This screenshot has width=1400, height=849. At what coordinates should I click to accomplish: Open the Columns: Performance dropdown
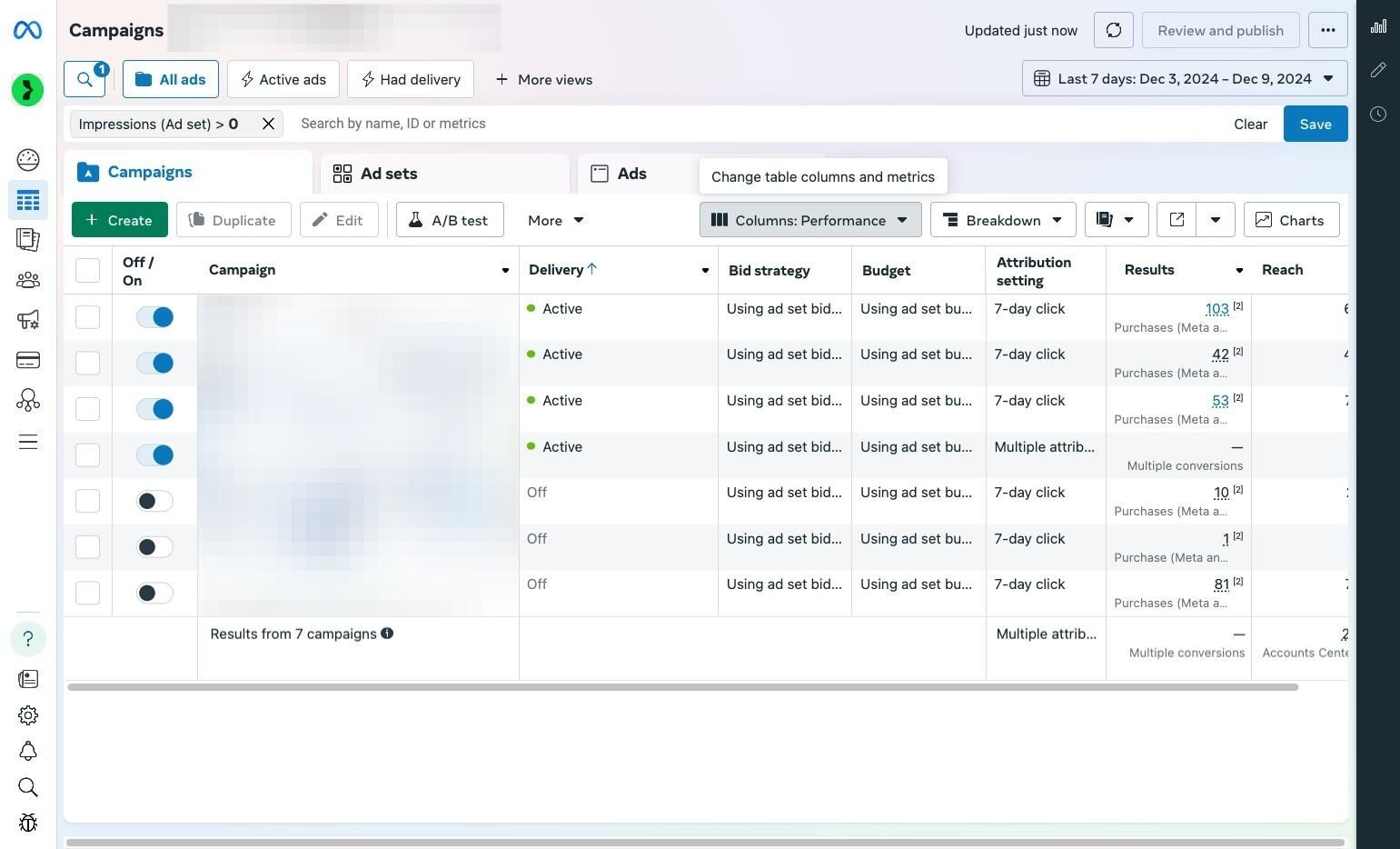pos(810,220)
